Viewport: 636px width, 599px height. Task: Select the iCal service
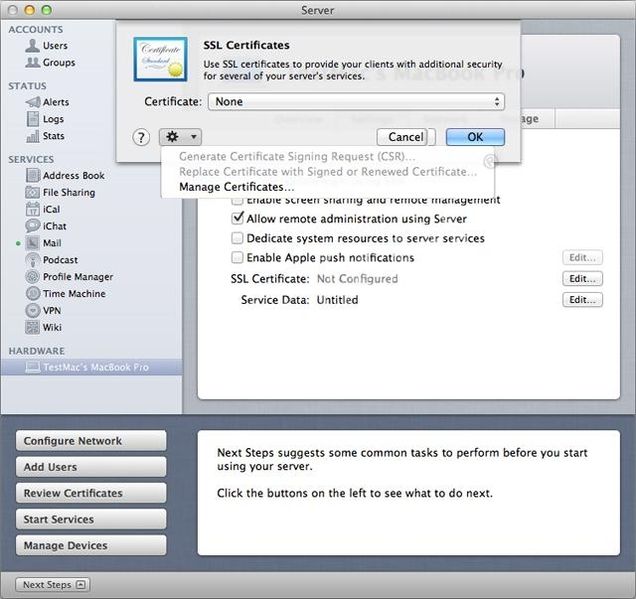click(43, 209)
